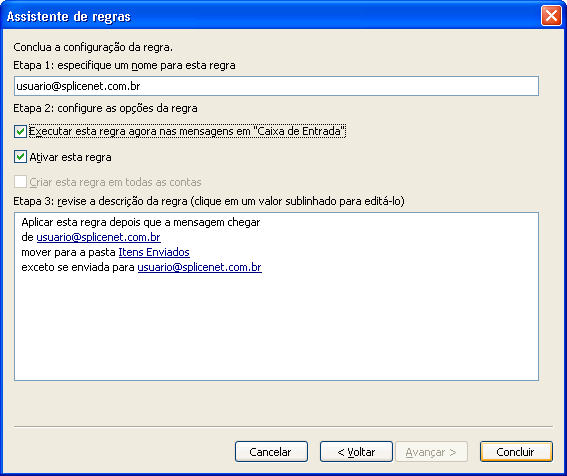Click the Cancelar button

click(271, 451)
